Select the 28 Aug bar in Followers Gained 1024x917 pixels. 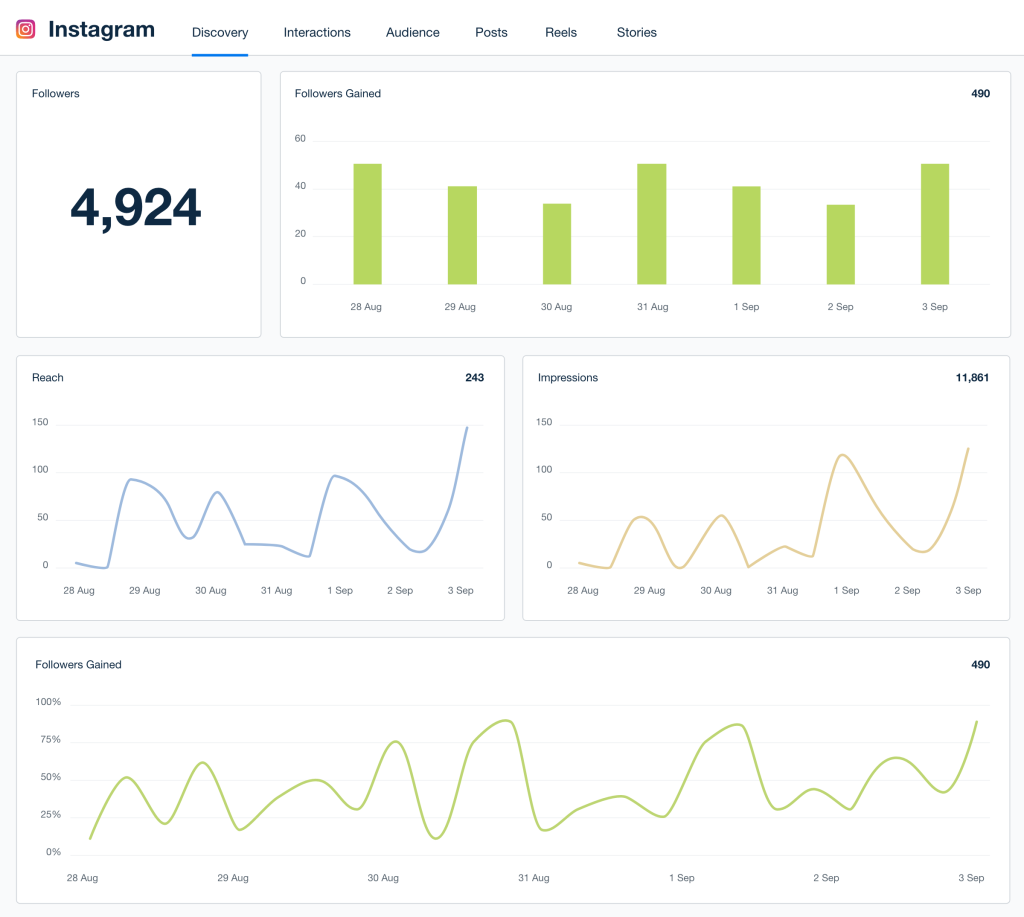click(367, 220)
